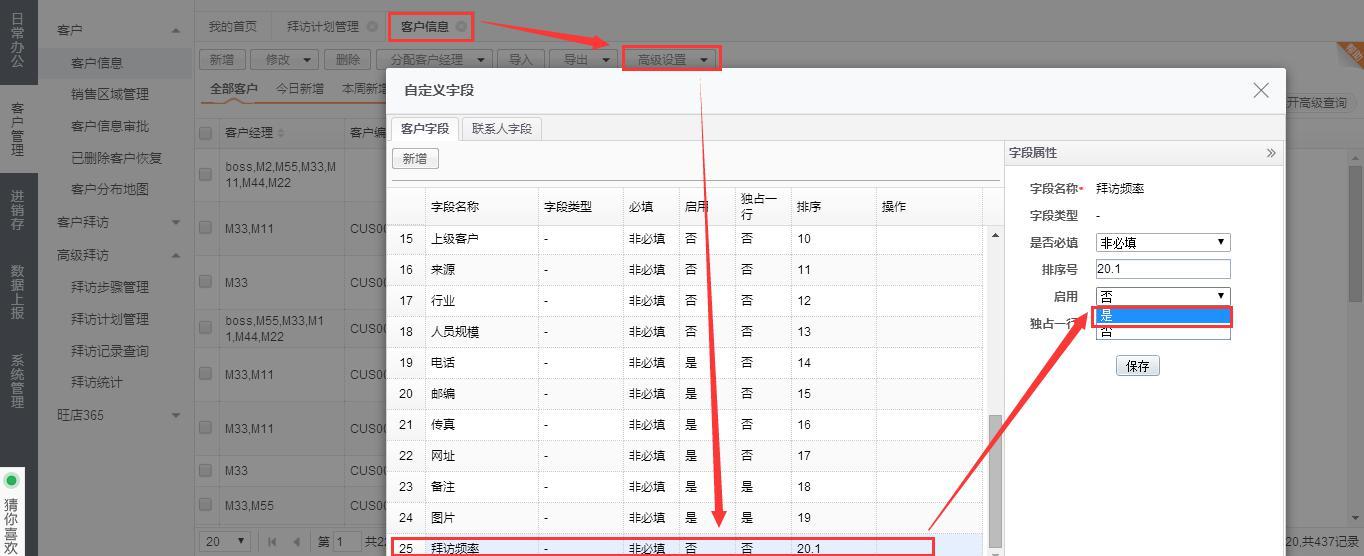Close the 拜访计划管理 tab via its x icon
This screenshot has height=556, width=1364.
(x=373, y=27)
